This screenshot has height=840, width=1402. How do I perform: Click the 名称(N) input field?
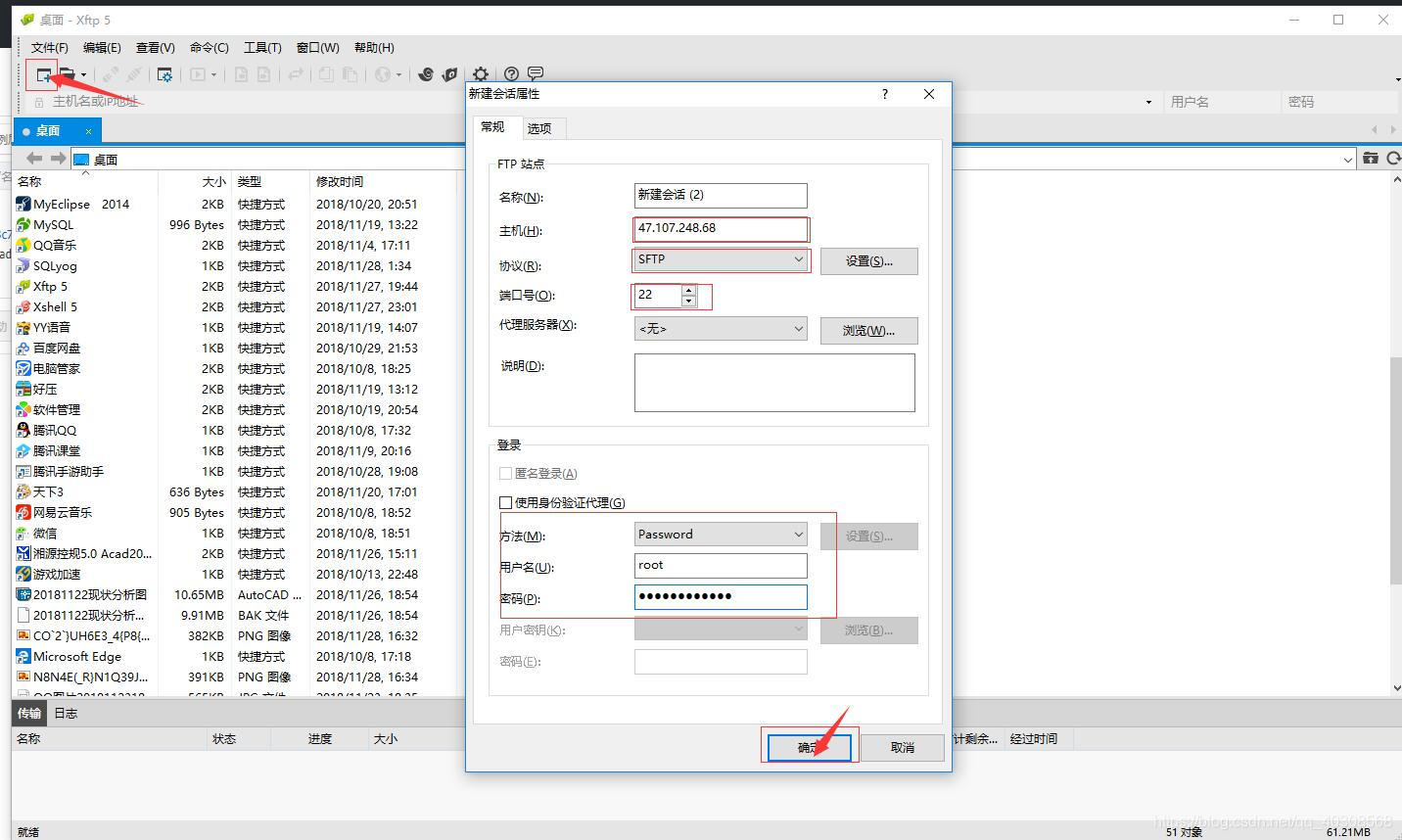[721, 196]
